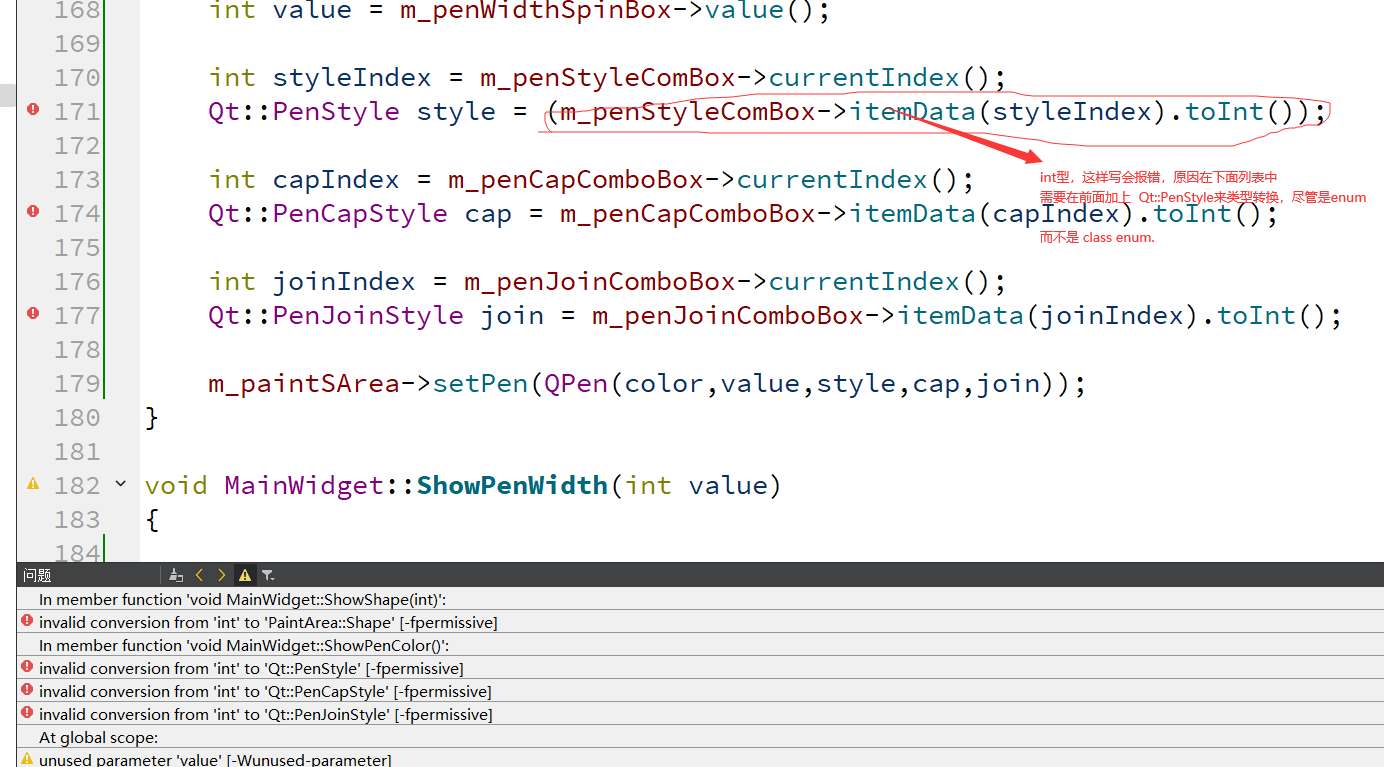Click the error marker beside line 171
The height and width of the screenshot is (767, 1384).
(33, 110)
